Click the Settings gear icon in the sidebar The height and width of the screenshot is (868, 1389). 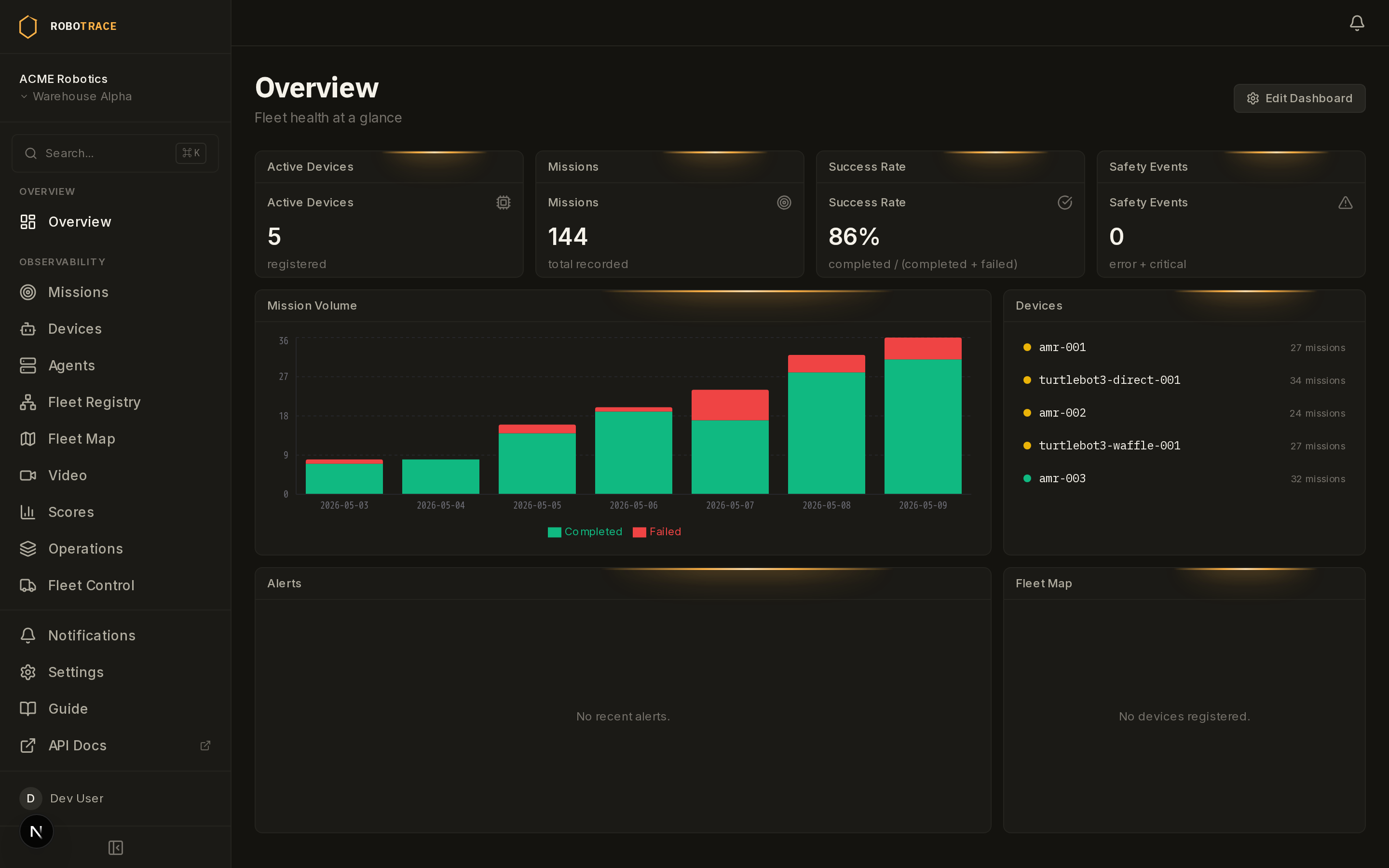pos(27,672)
